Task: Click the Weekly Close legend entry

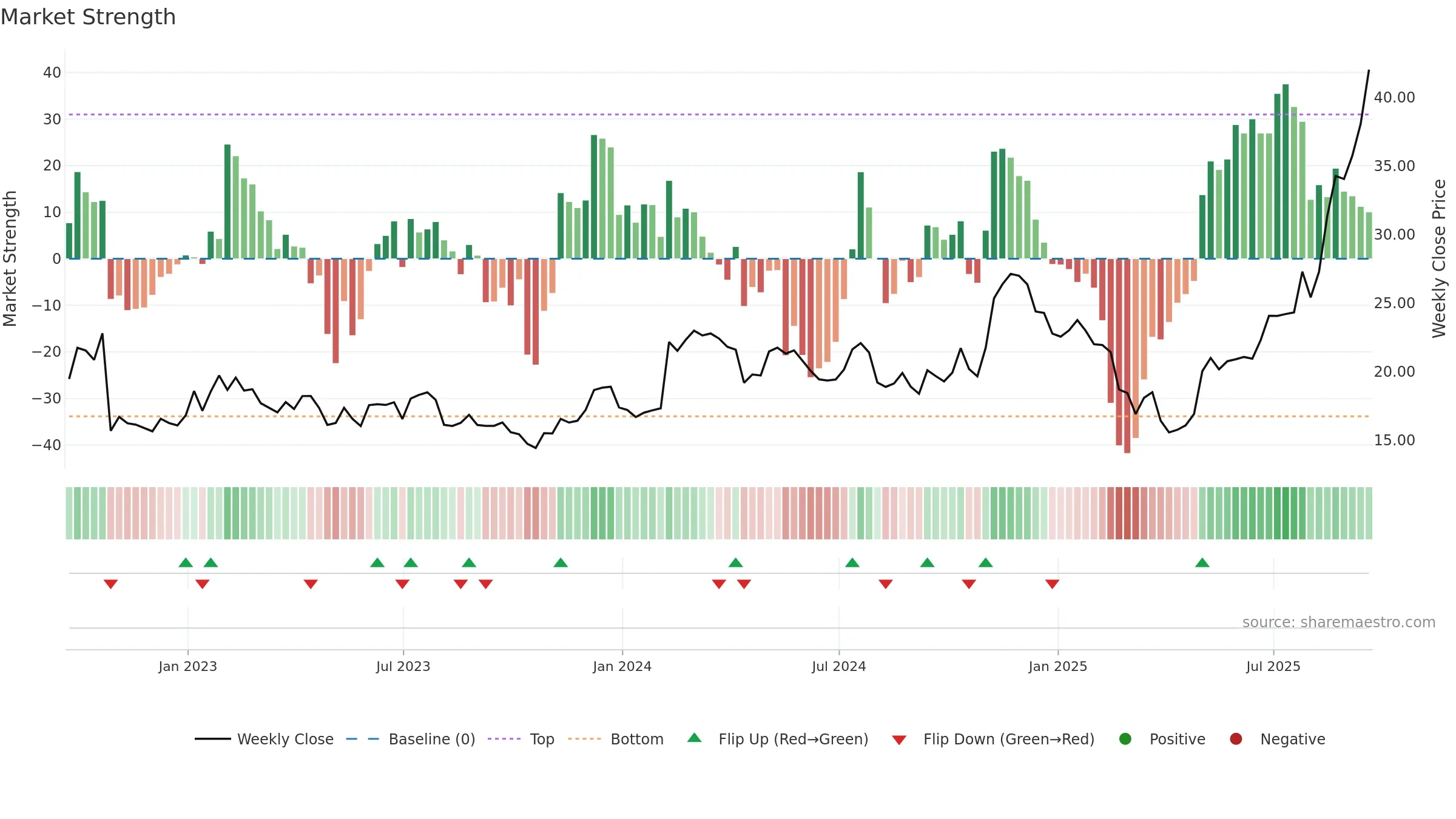Action: coord(264,739)
